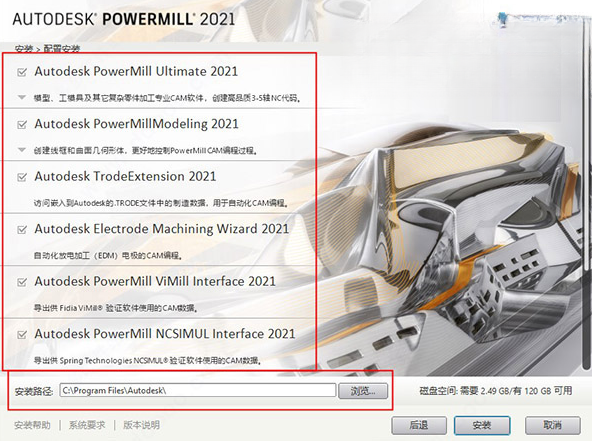Open the 系统要求 link
Screen dimensions: 592x441
(x=87, y=425)
